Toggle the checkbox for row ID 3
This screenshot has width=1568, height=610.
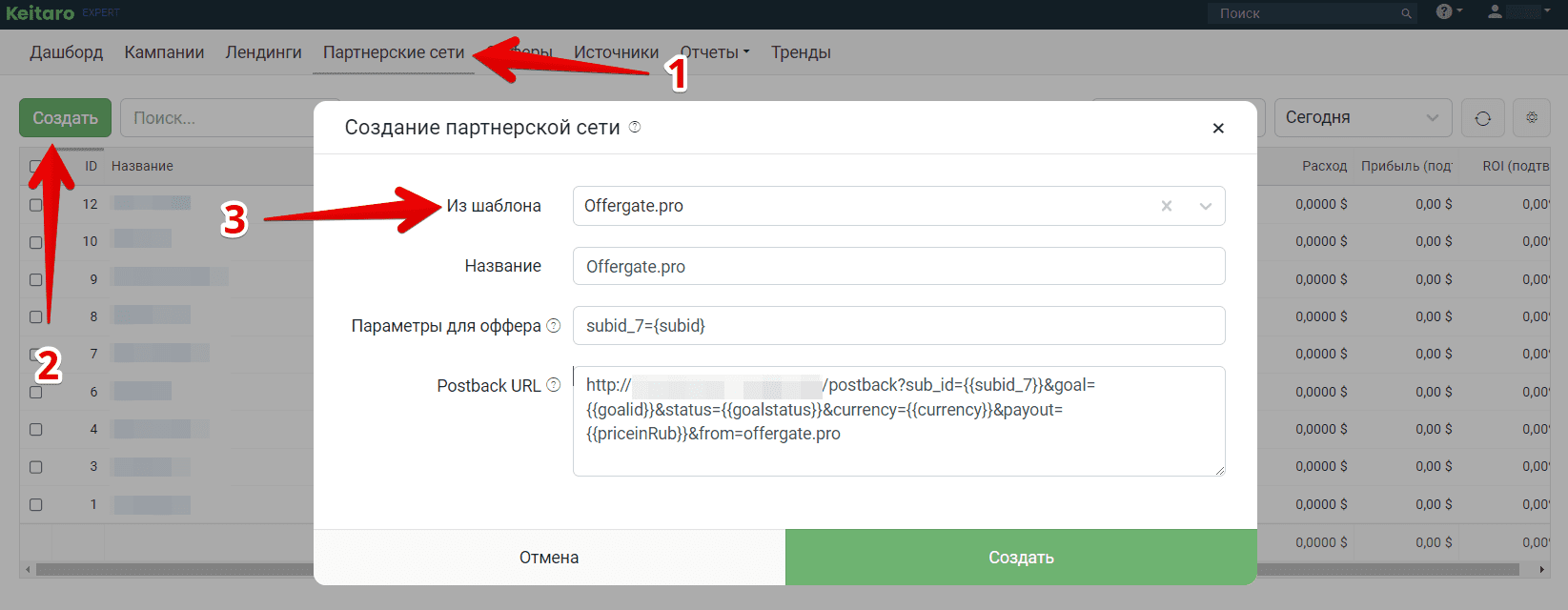36,467
